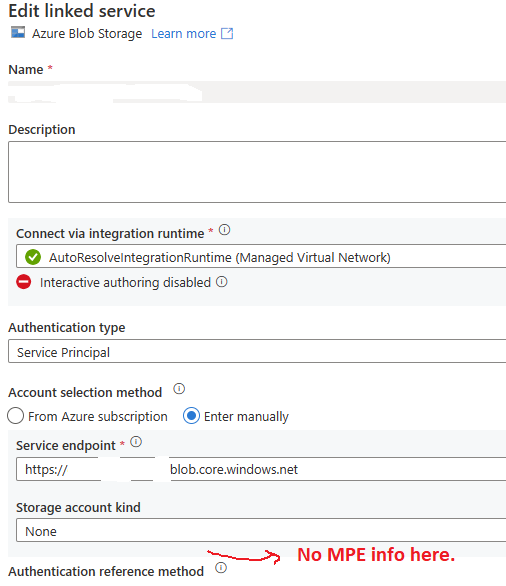Select the From Azure subscription radio button
Viewport: 506px width, 586px height.
(16, 416)
